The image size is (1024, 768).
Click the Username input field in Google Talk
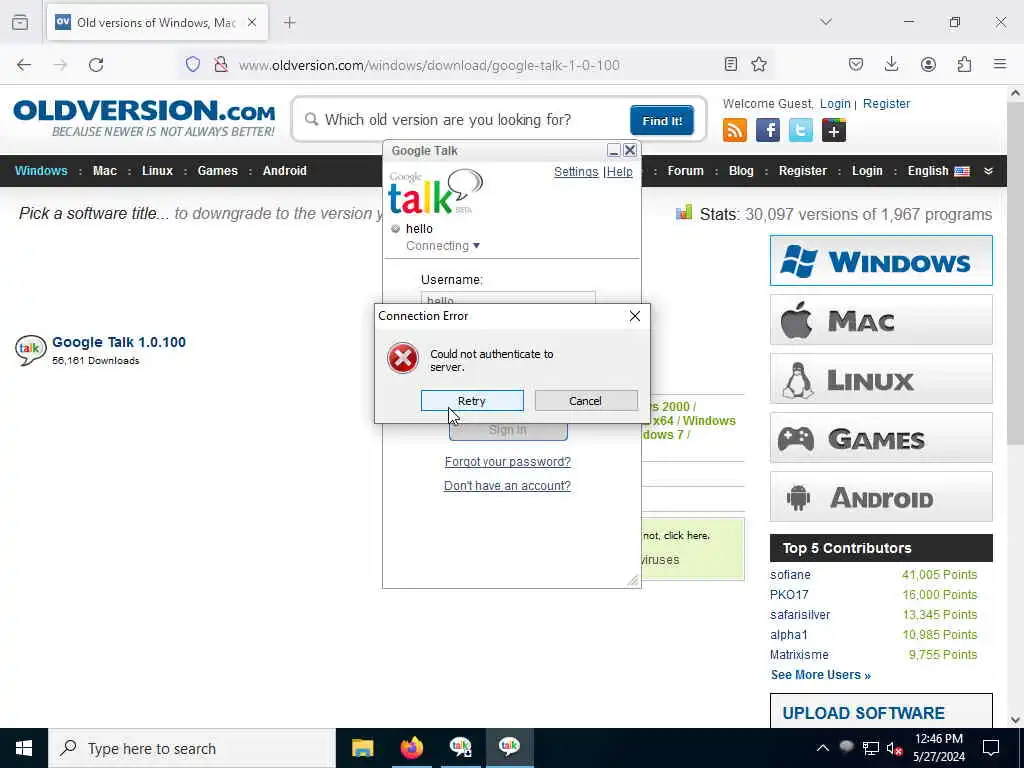tap(508, 298)
